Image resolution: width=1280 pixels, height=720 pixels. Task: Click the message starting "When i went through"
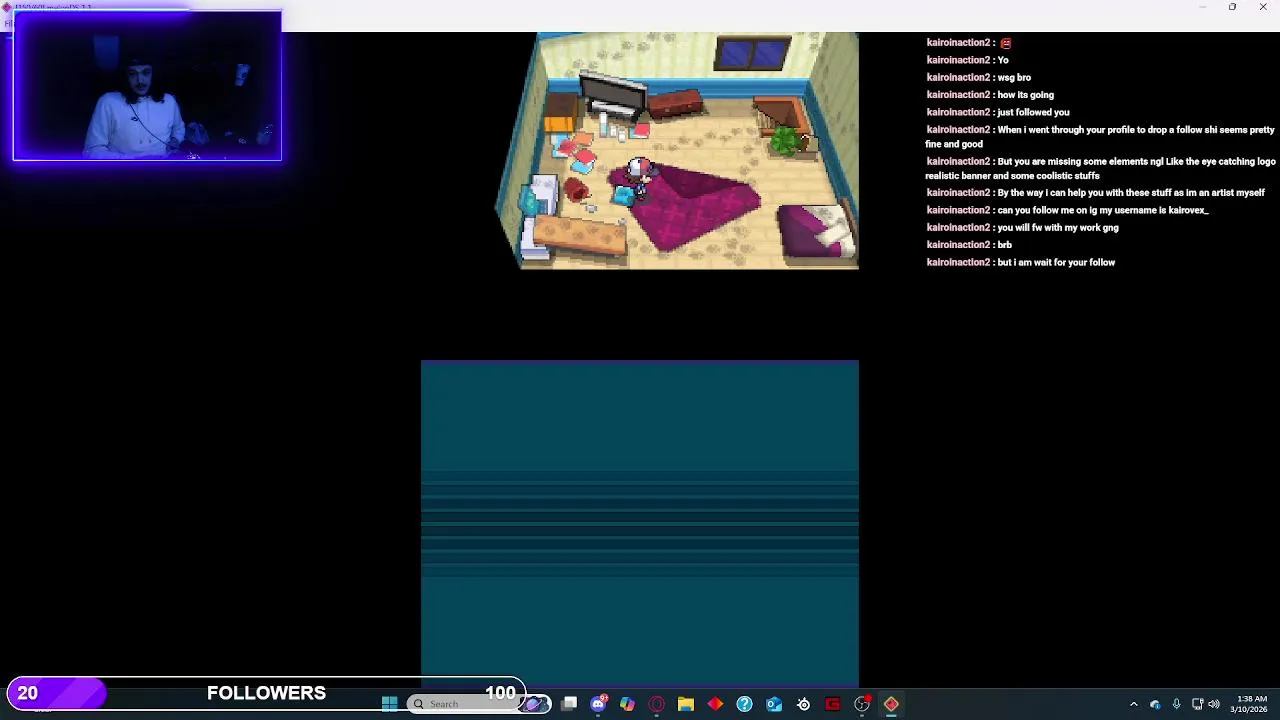[1100, 137]
